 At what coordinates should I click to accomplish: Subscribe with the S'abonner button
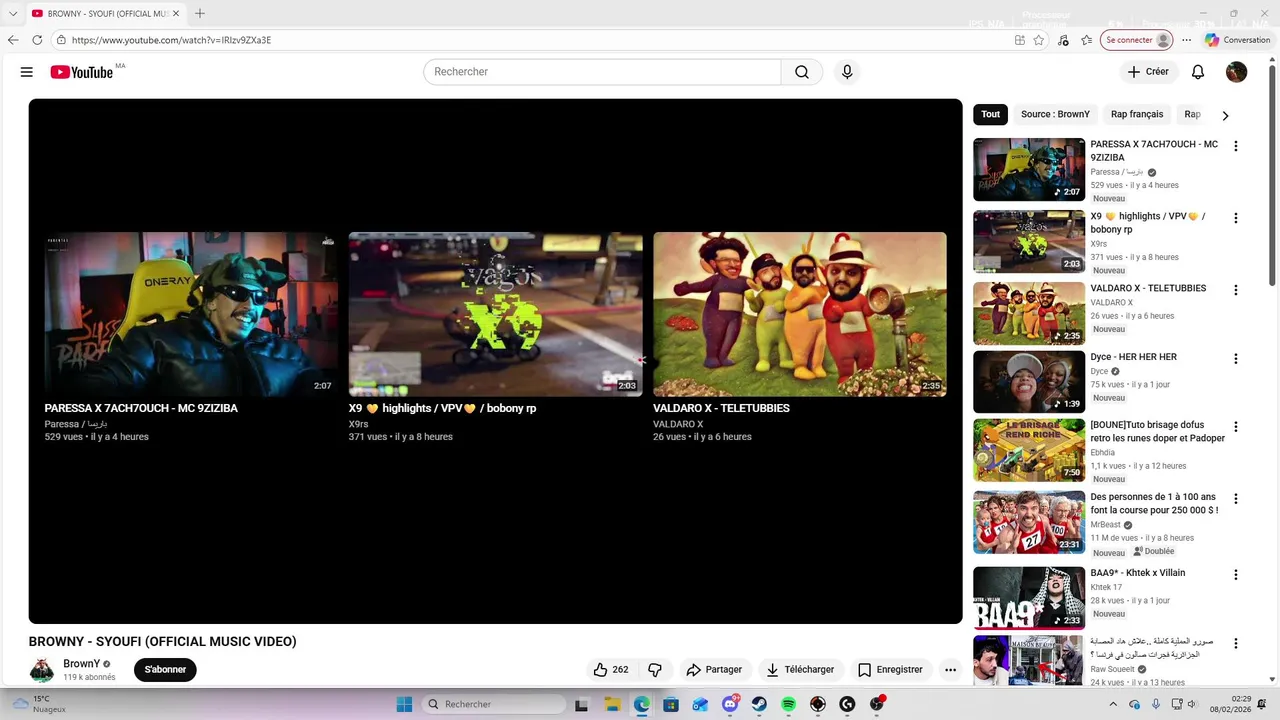(x=165, y=670)
